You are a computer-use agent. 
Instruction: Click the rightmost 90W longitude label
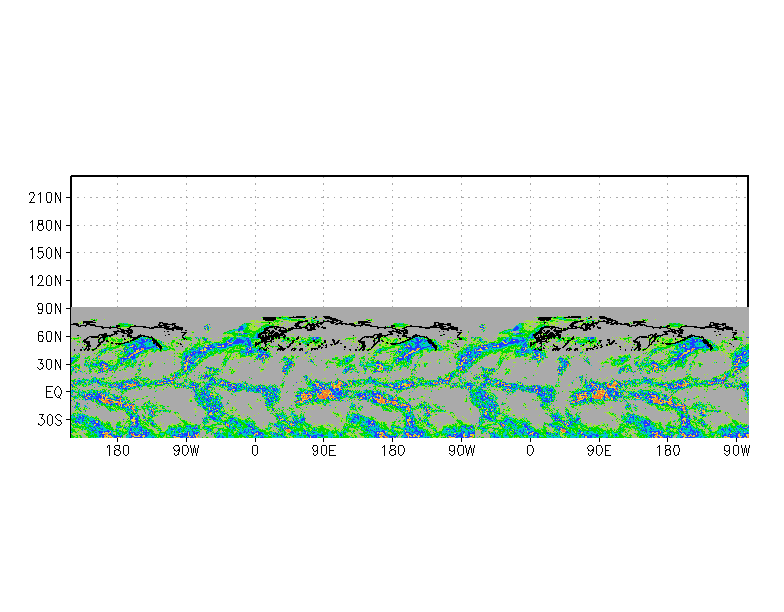click(x=736, y=450)
